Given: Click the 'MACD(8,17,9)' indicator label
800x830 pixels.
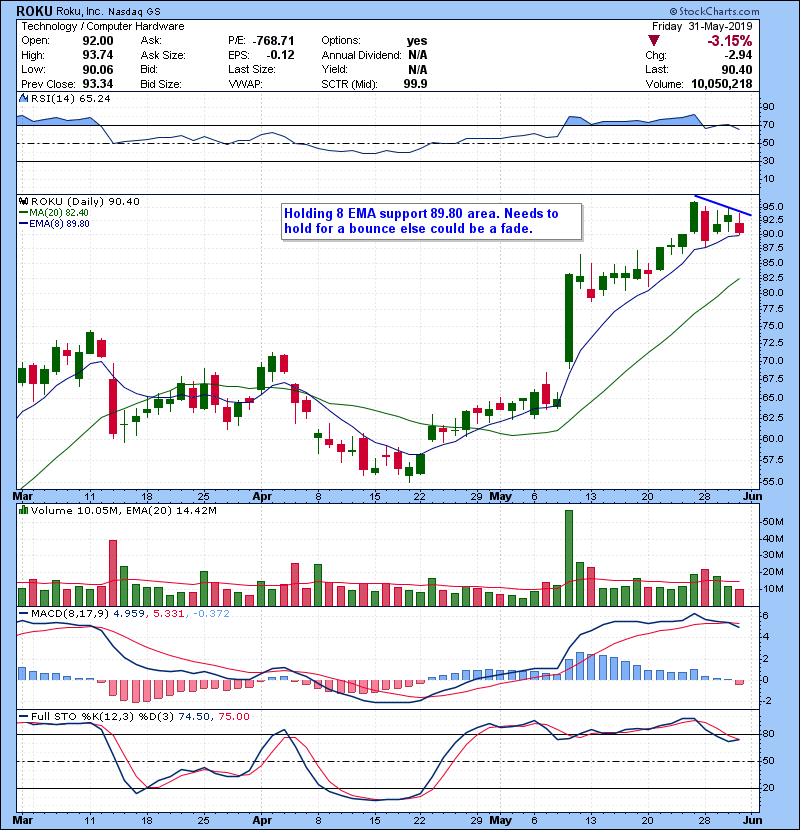Looking at the screenshot, I should [70, 614].
